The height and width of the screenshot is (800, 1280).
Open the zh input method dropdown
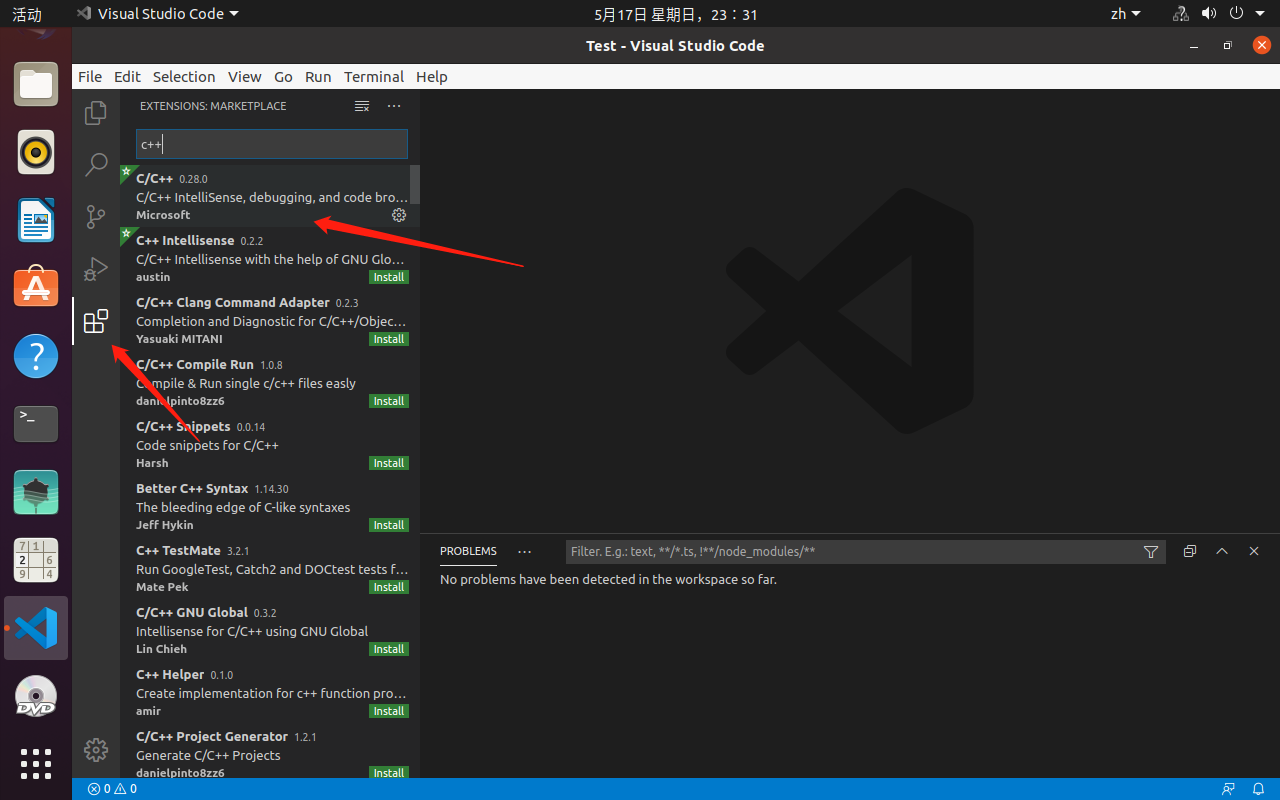pyautogui.click(x=1125, y=14)
